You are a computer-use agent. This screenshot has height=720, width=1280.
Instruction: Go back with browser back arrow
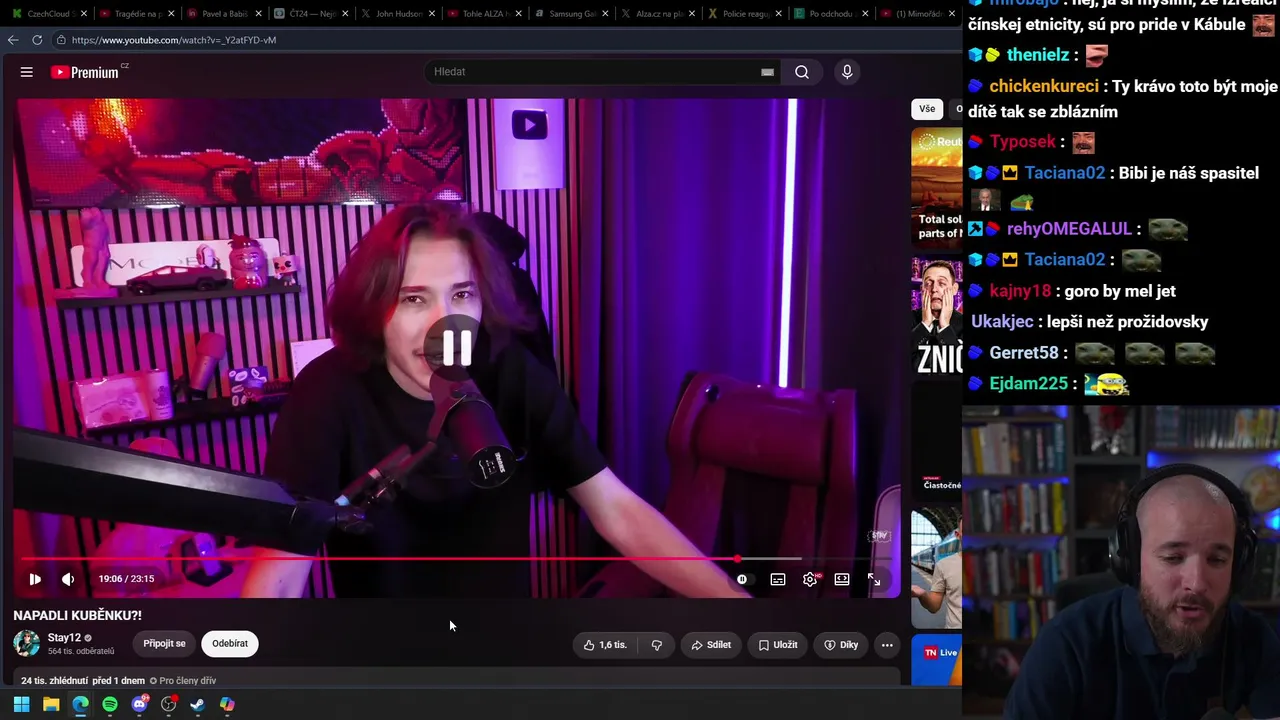pyautogui.click(x=13, y=40)
